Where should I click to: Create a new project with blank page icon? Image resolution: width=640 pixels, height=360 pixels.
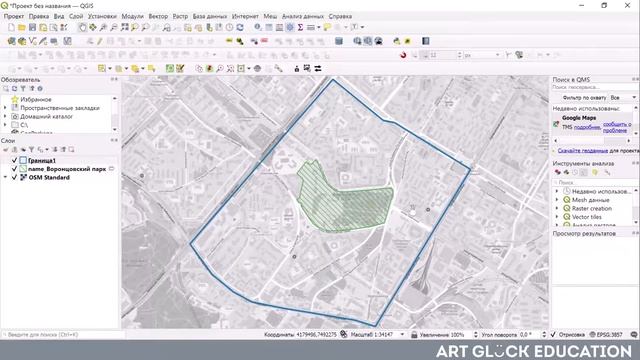point(11,27)
